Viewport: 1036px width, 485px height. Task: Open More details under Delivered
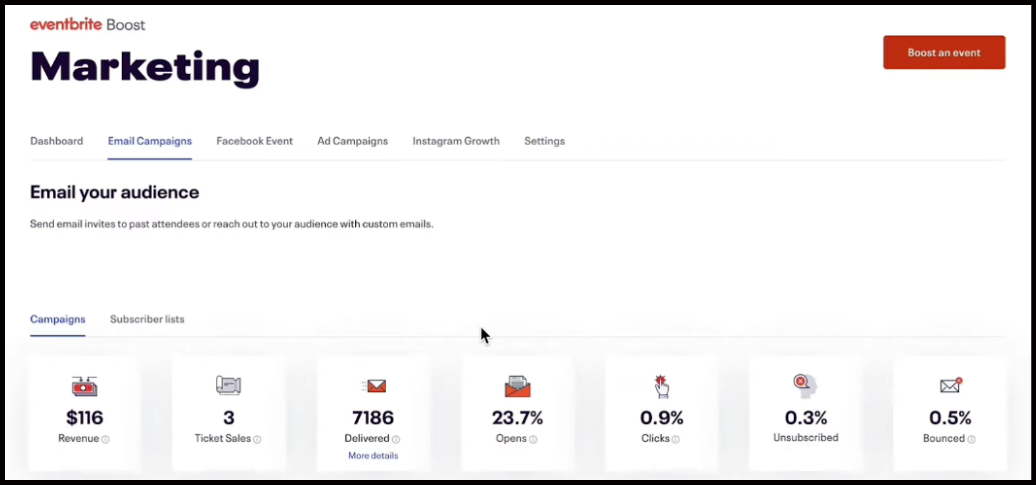(373, 456)
